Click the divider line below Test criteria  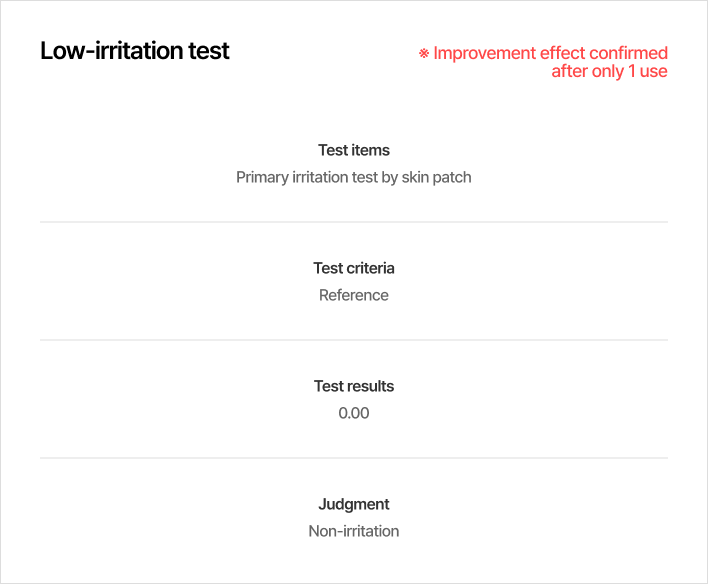tap(354, 340)
